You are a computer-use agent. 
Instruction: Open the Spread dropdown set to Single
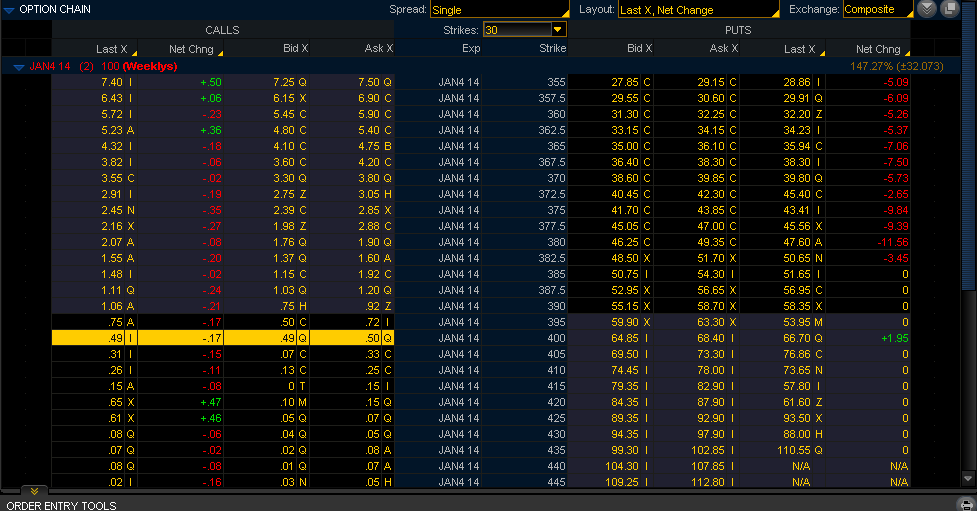coord(498,10)
